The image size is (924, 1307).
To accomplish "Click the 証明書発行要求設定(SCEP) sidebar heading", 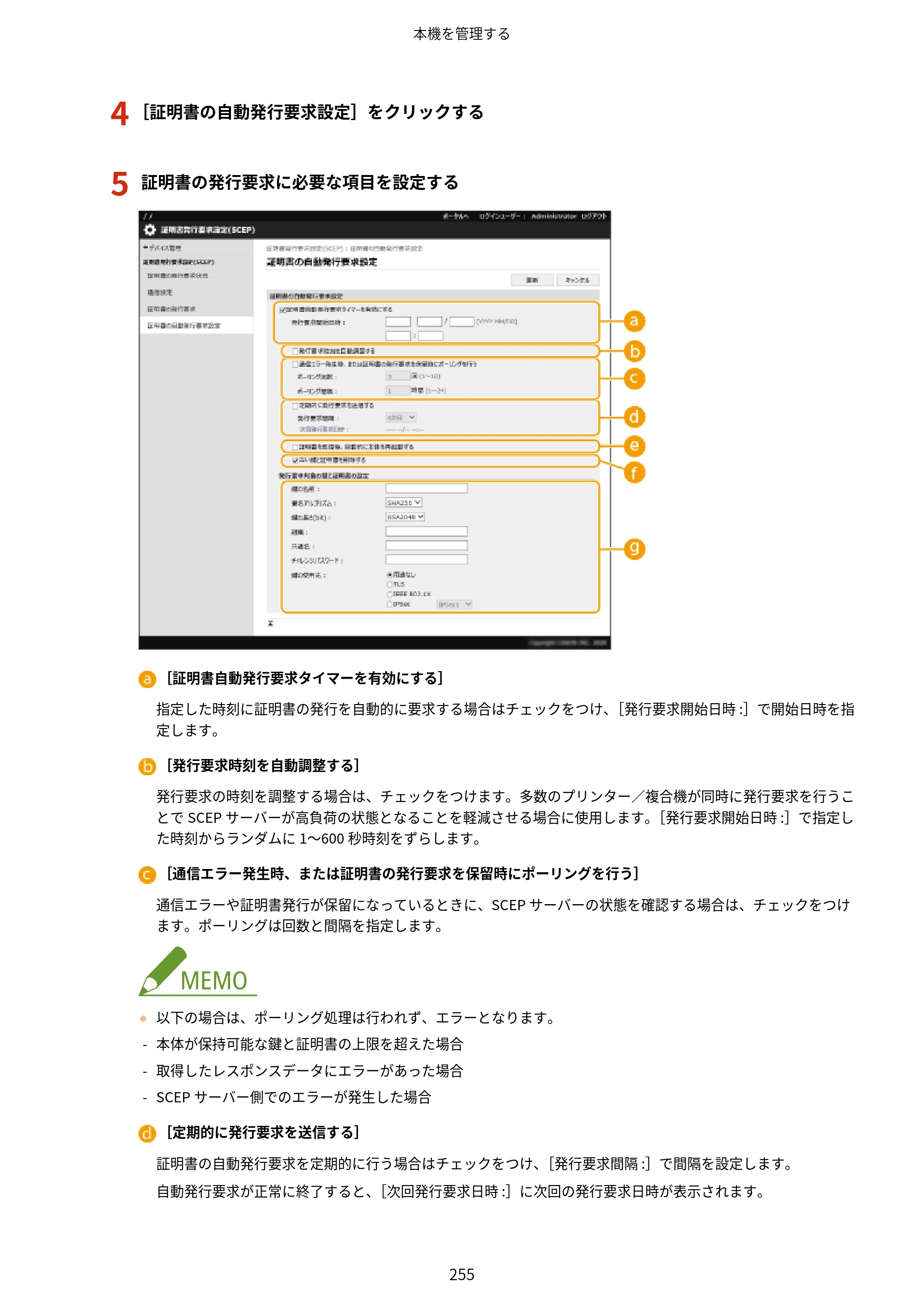I will 179,262.
